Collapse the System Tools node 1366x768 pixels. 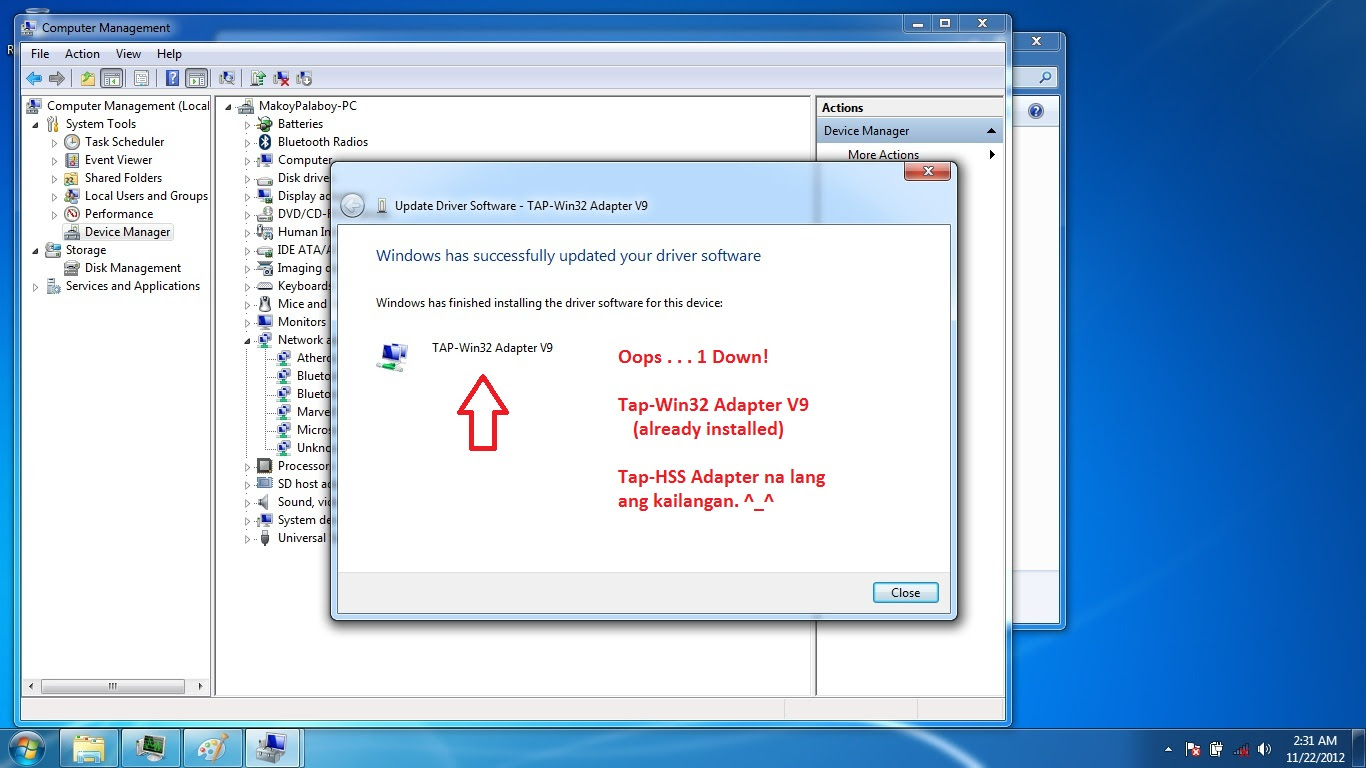[36, 124]
